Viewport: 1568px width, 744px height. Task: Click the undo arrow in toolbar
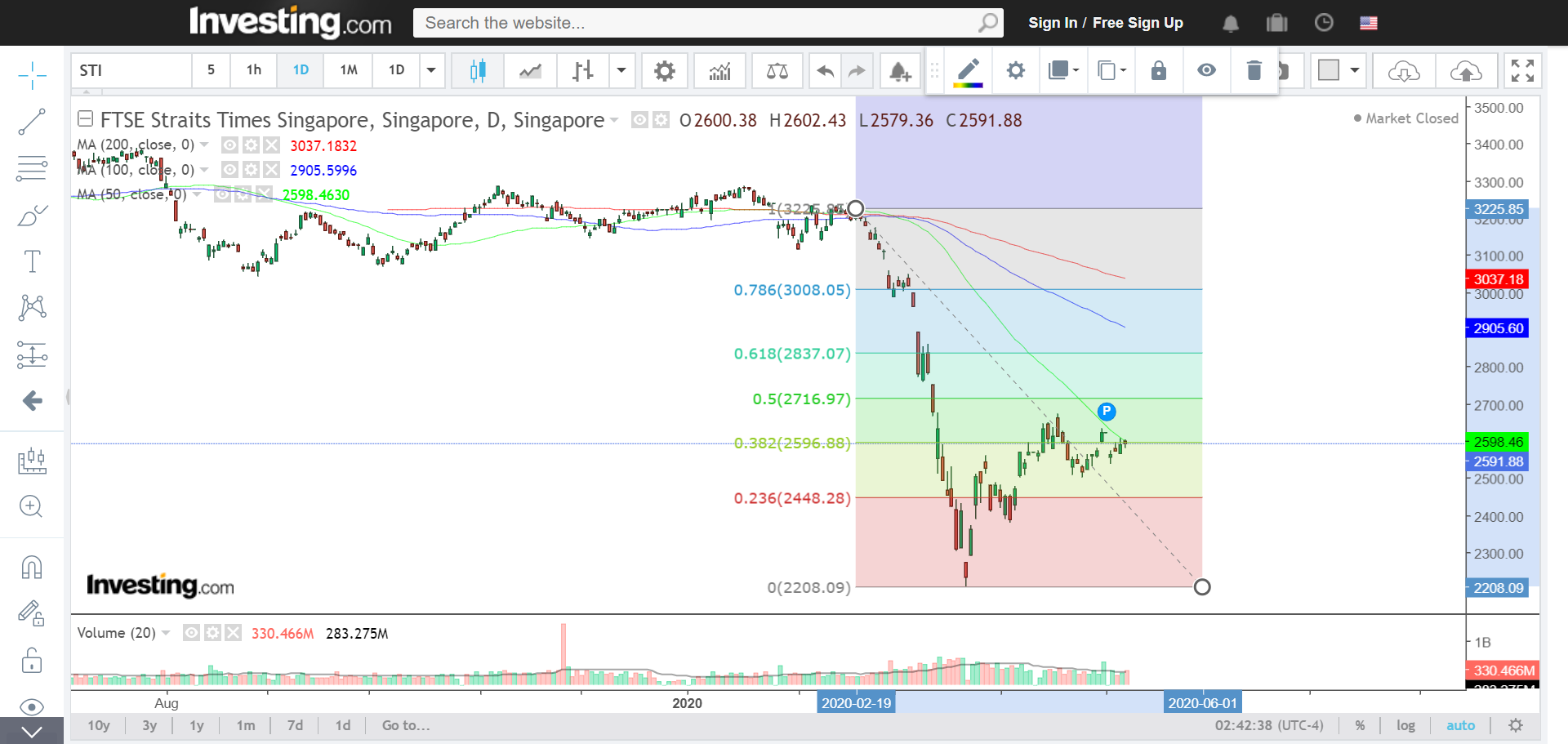(x=825, y=71)
